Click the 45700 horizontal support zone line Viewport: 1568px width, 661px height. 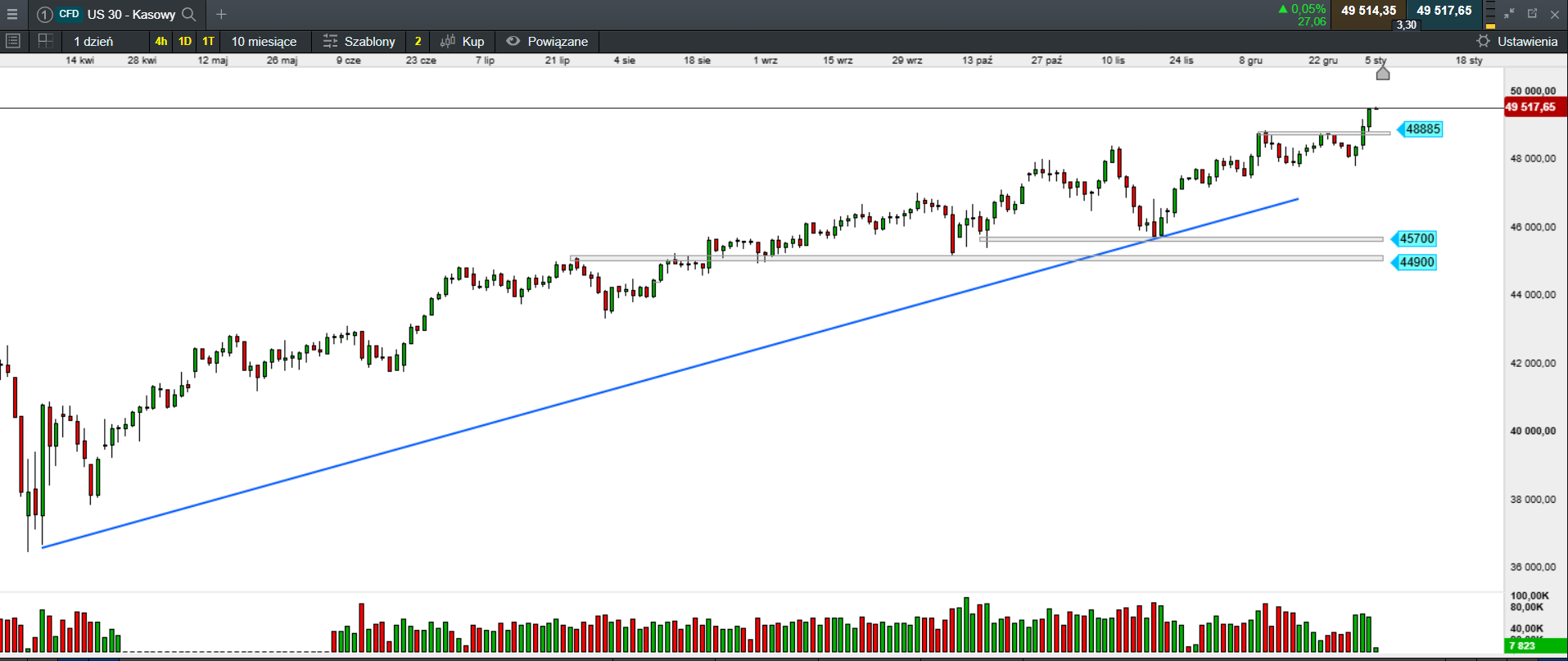(x=1181, y=239)
